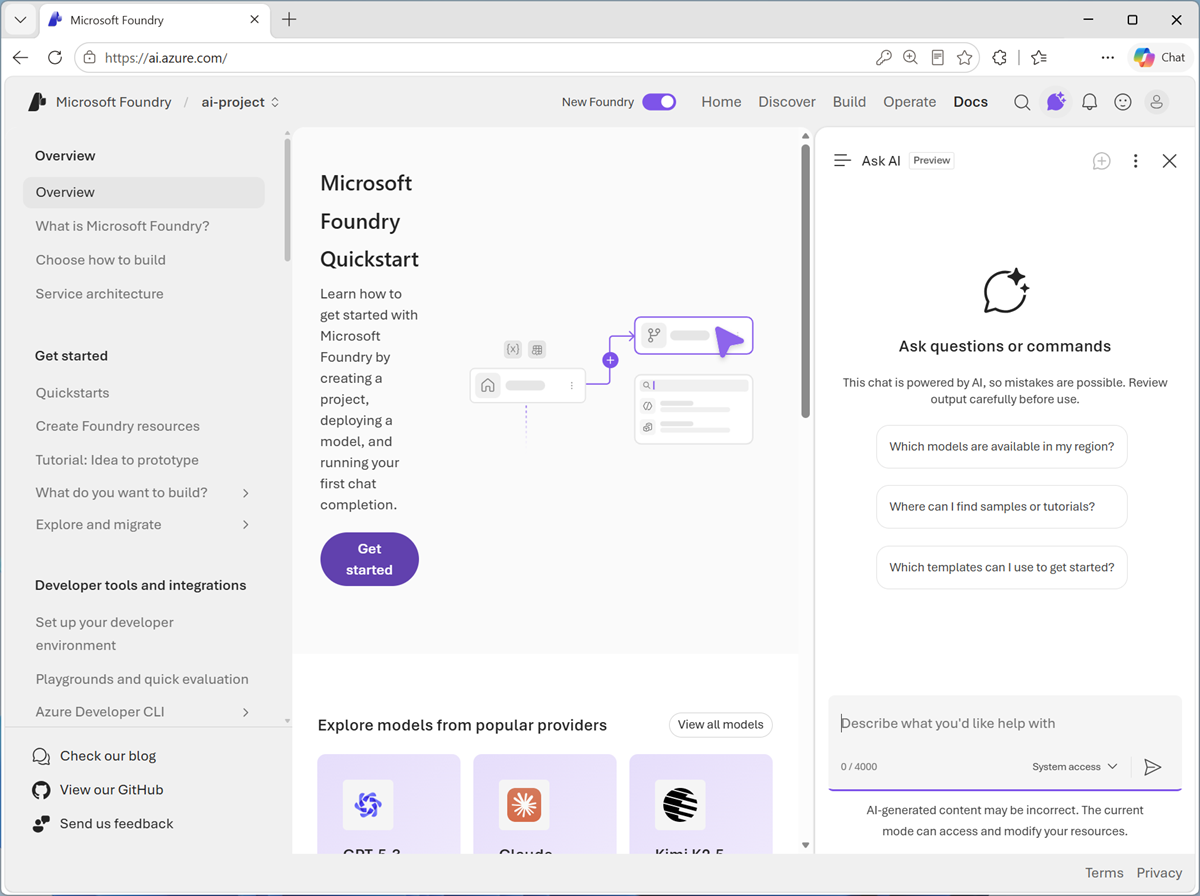The height and width of the screenshot is (896, 1200).
Task: Start a new chat in Ask AI
Action: tap(1101, 161)
